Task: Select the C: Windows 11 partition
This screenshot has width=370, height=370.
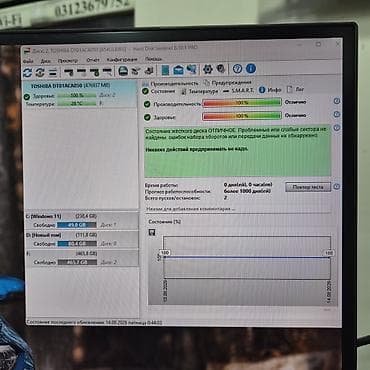Action: (x=82, y=221)
